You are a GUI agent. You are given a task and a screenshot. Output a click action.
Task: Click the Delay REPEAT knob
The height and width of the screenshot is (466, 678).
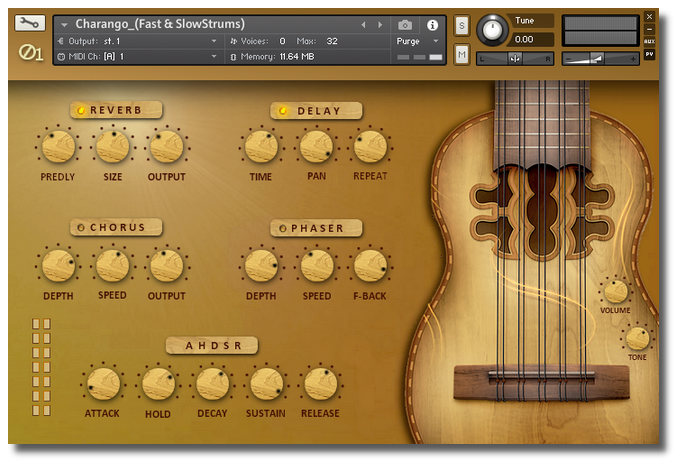point(370,147)
